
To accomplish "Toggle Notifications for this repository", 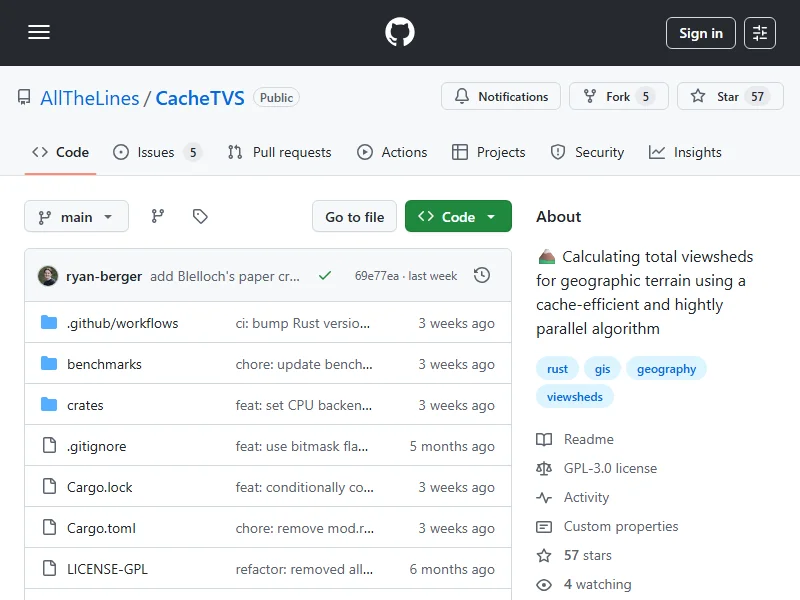I will (501, 97).
